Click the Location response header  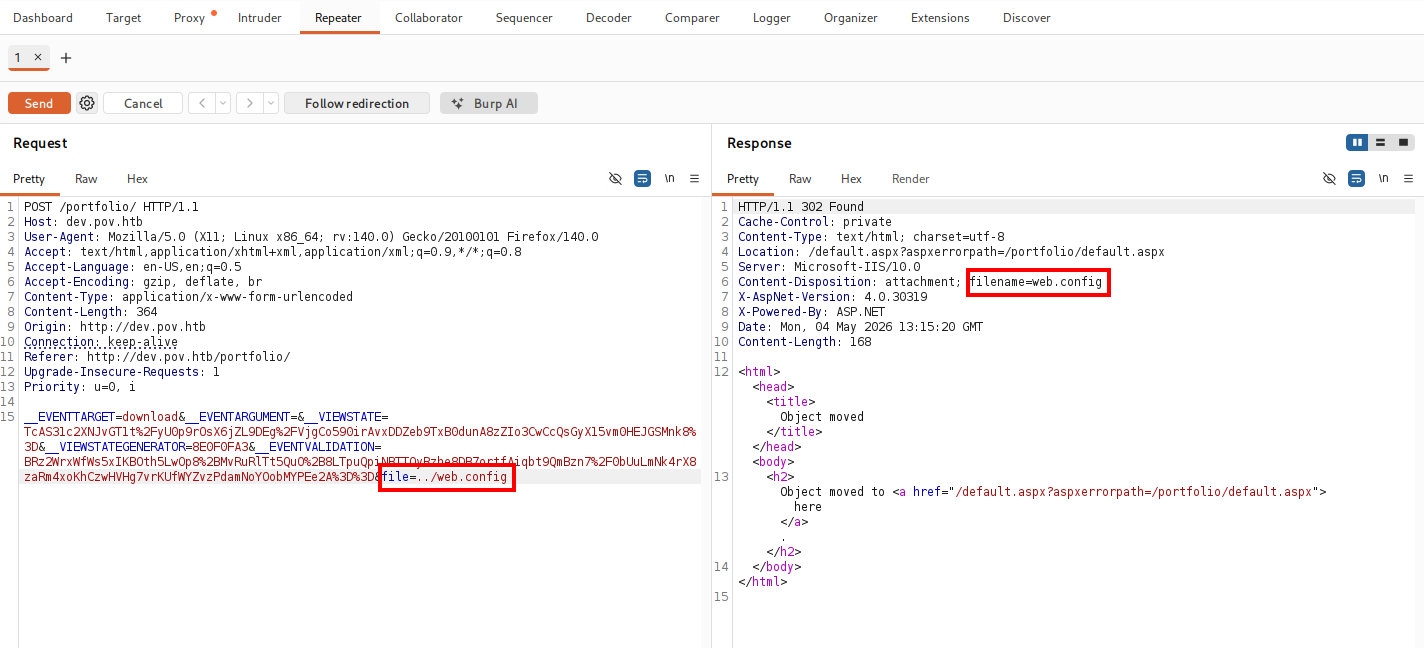coord(951,252)
